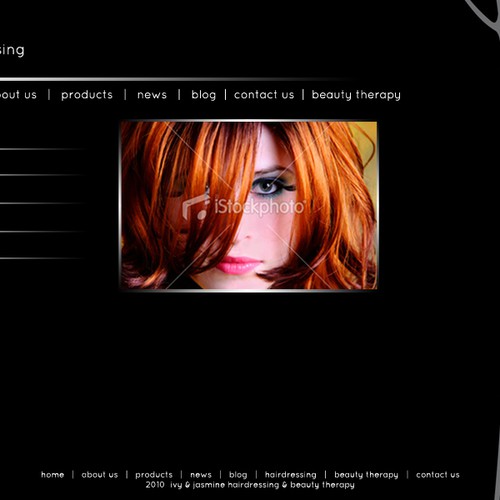
Task: Click the 2010 ivy & jasmine copyright text
Action: pos(250,485)
